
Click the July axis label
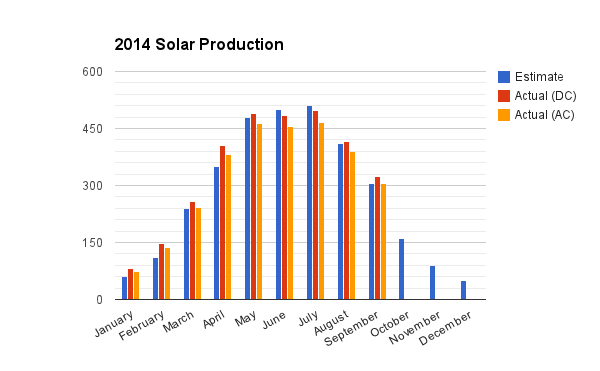308,318
